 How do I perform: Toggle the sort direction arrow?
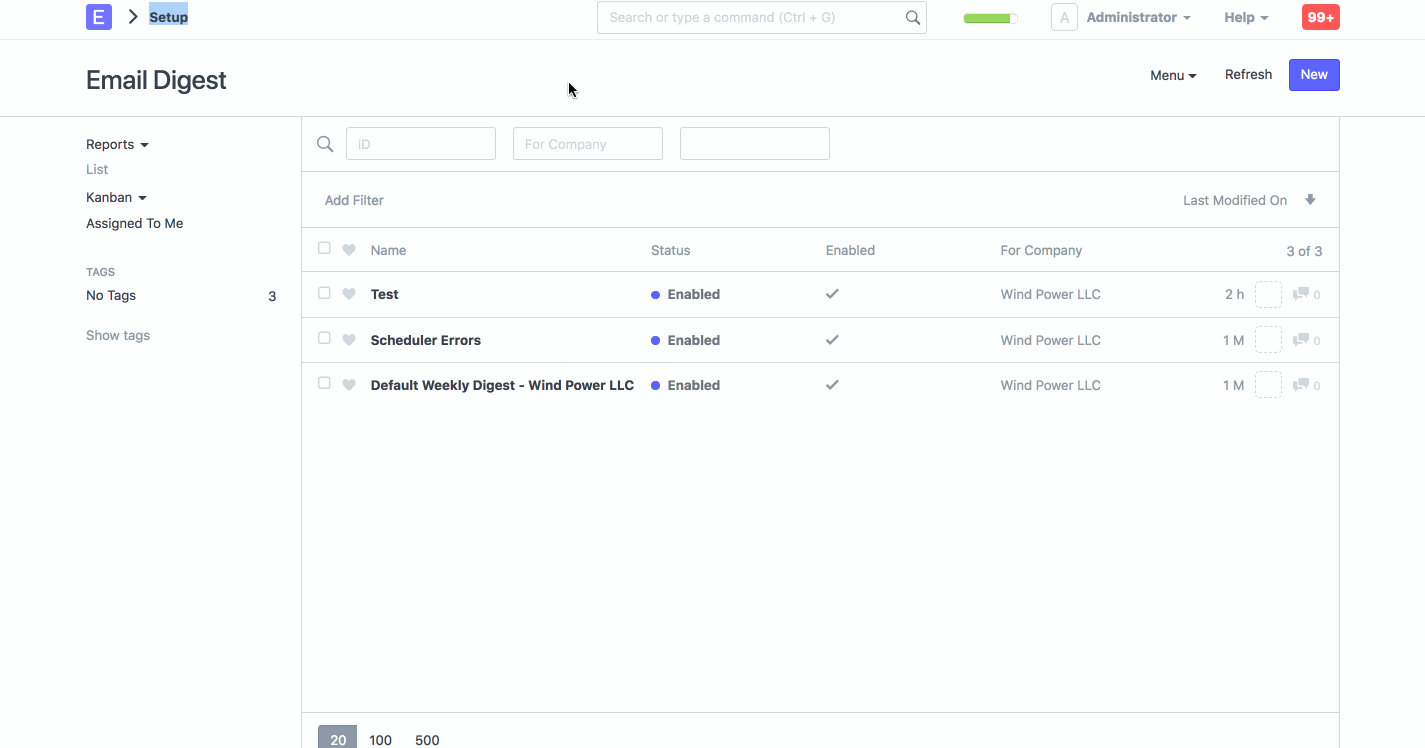click(x=1310, y=199)
